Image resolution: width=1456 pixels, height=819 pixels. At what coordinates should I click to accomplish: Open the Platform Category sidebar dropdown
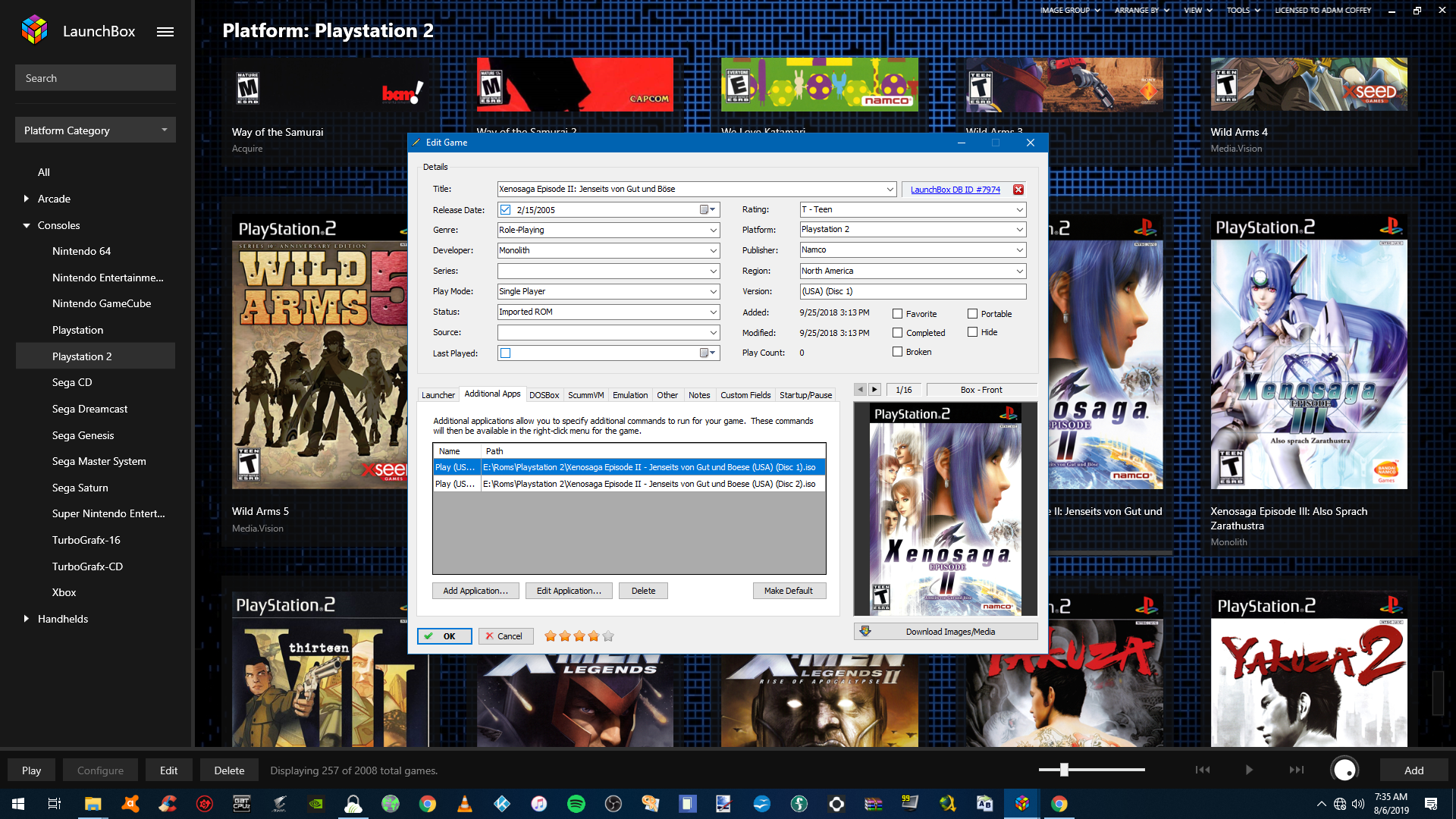tap(96, 130)
